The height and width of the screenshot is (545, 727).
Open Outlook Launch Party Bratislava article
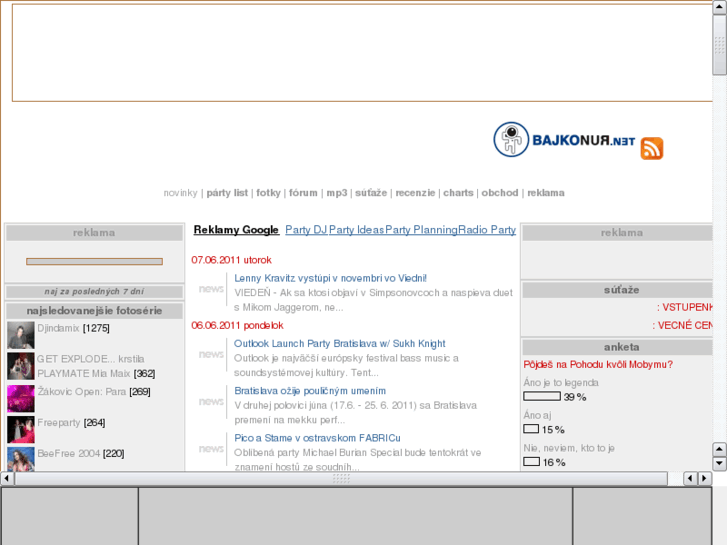point(339,343)
